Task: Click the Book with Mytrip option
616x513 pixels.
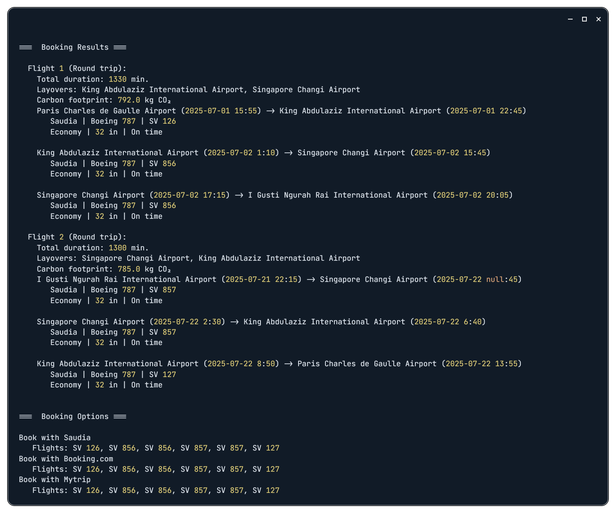Action: pos(55,479)
